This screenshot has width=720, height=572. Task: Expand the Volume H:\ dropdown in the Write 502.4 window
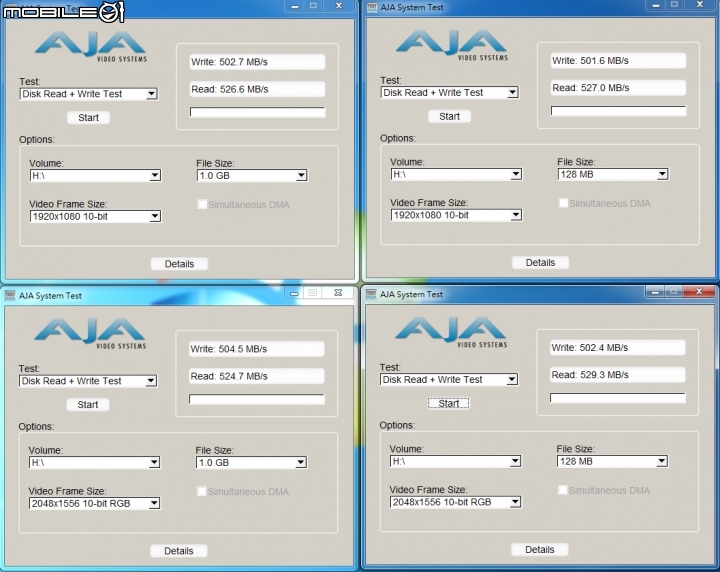coord(455,461)
